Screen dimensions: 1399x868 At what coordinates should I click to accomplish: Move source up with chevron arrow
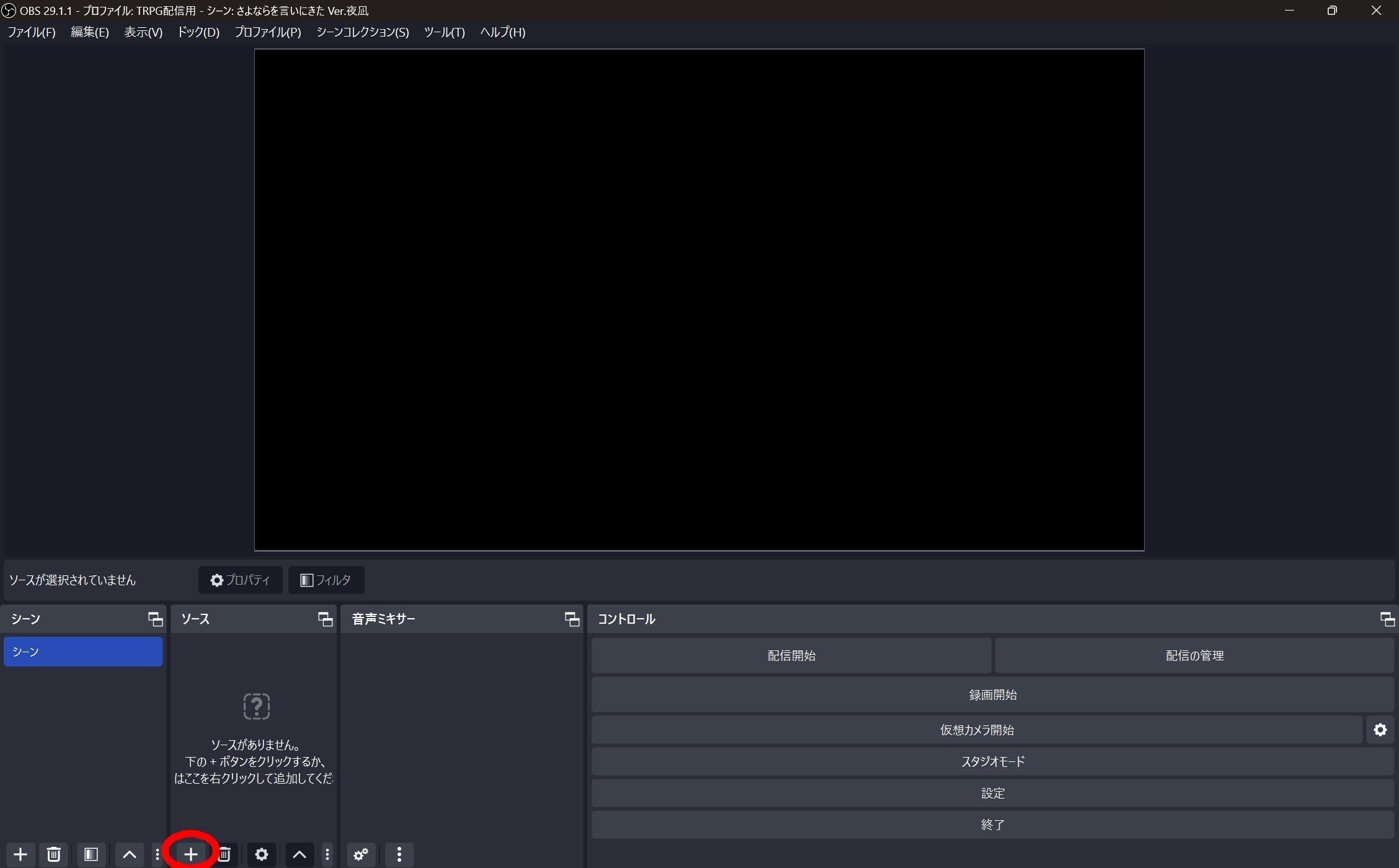[x=300, y=854]
